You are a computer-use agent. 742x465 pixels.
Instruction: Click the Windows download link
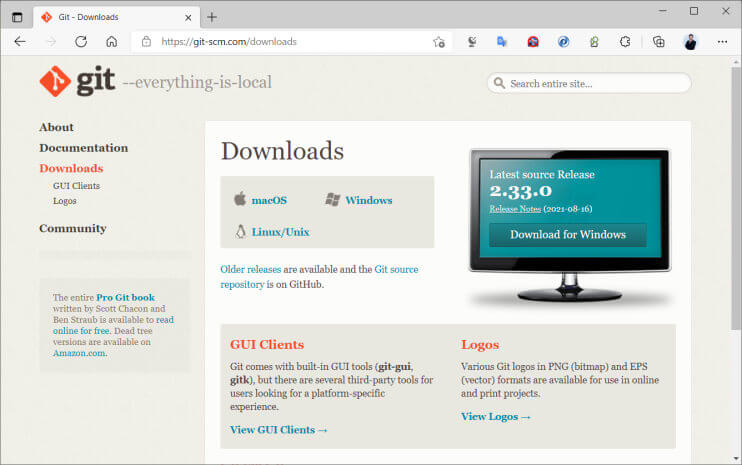[369, 200]
